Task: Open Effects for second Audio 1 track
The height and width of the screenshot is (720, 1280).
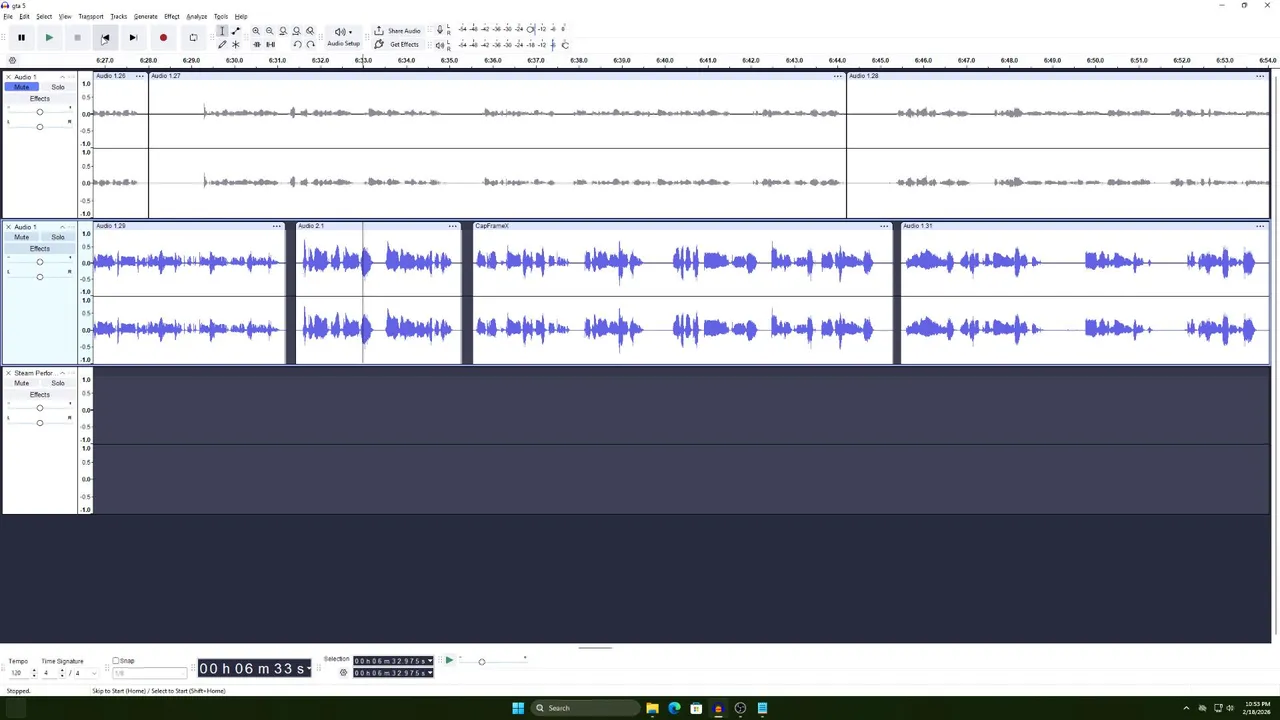Action: (x=40, y=249)
